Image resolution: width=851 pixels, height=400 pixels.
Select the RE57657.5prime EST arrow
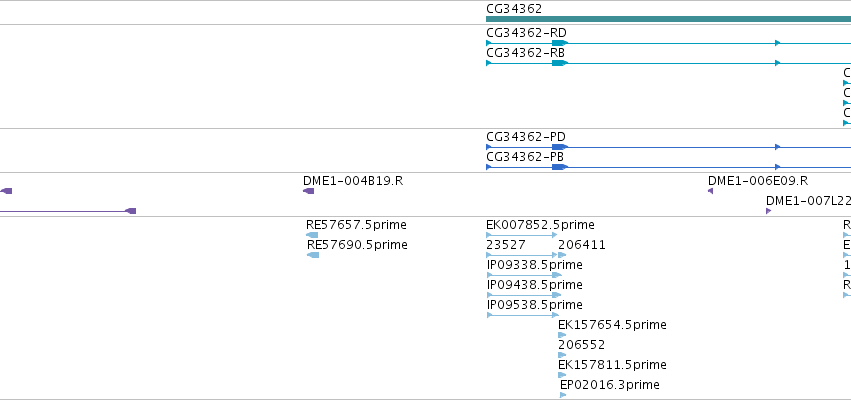[312, 235]
